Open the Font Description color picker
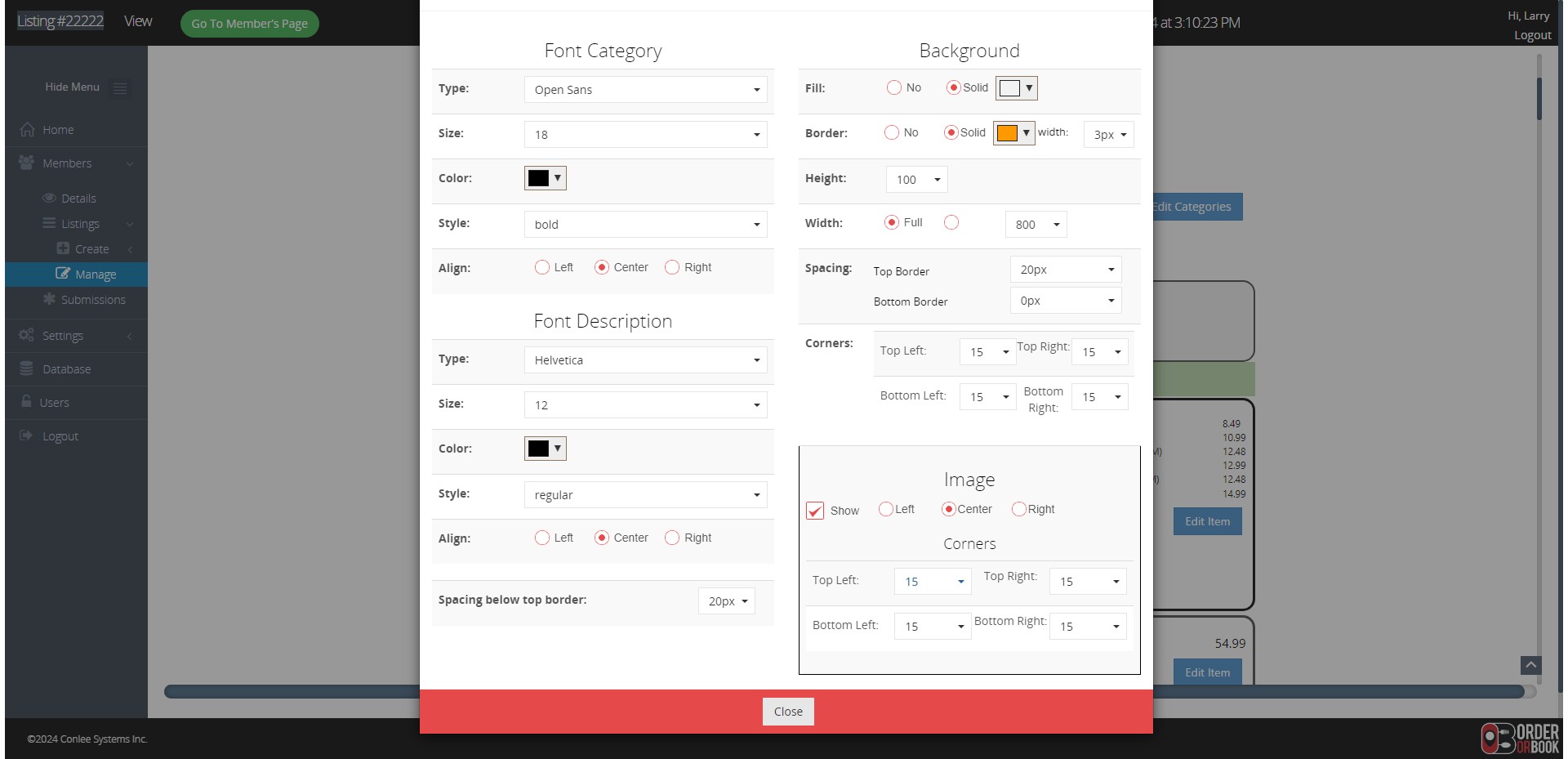Screen dimensions: 1568x759 546,449
